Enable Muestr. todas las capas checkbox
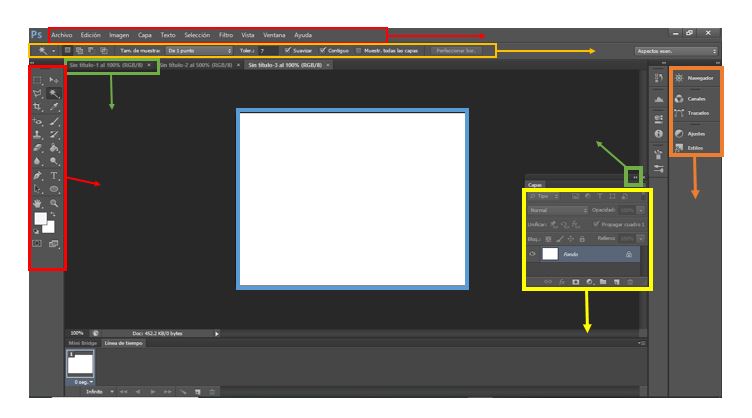752x418 pixels. pyautogui.click(x=360, y=50)
